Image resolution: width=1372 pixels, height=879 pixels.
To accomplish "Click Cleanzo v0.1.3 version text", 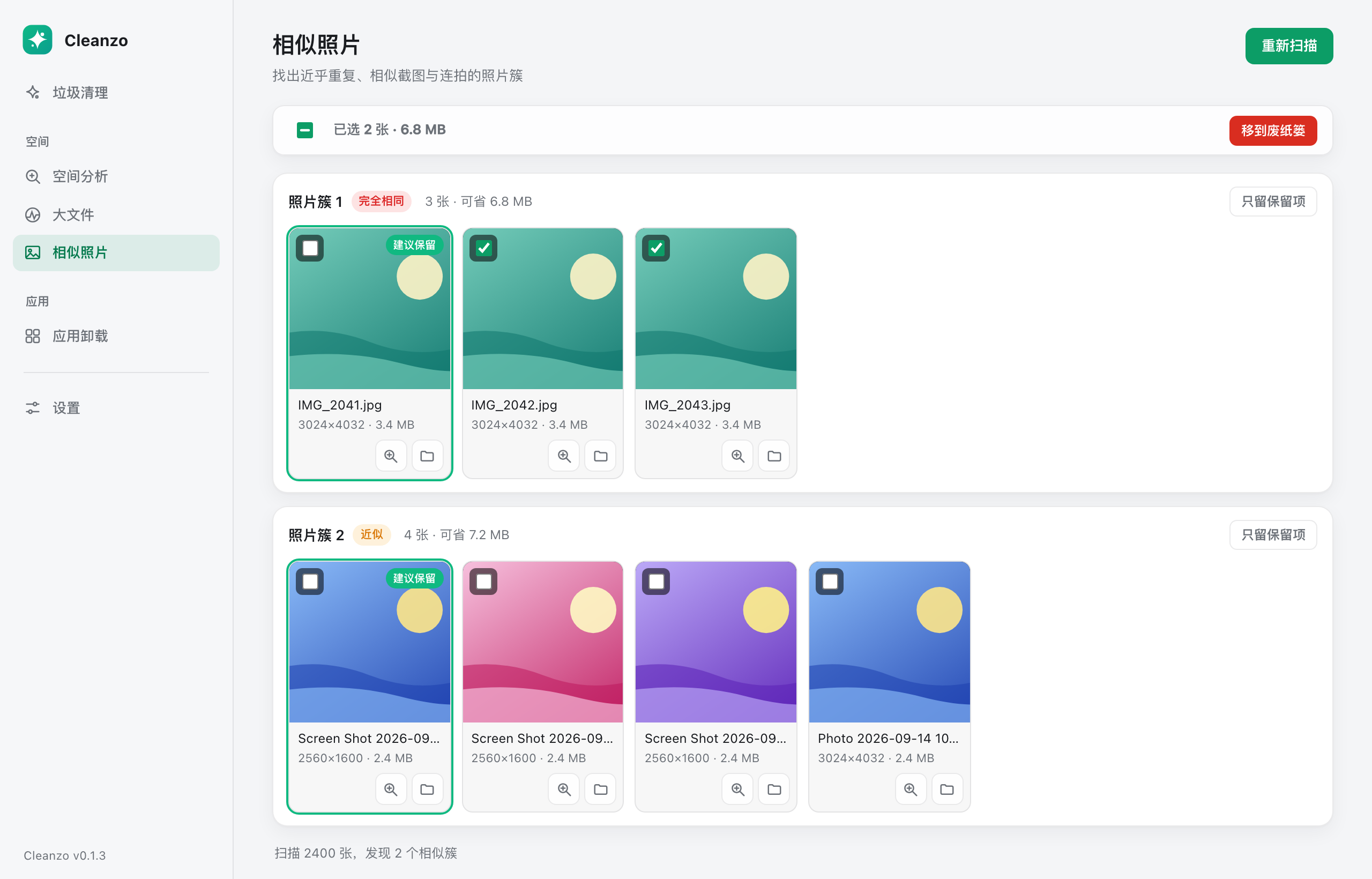I will pos(64,855).
